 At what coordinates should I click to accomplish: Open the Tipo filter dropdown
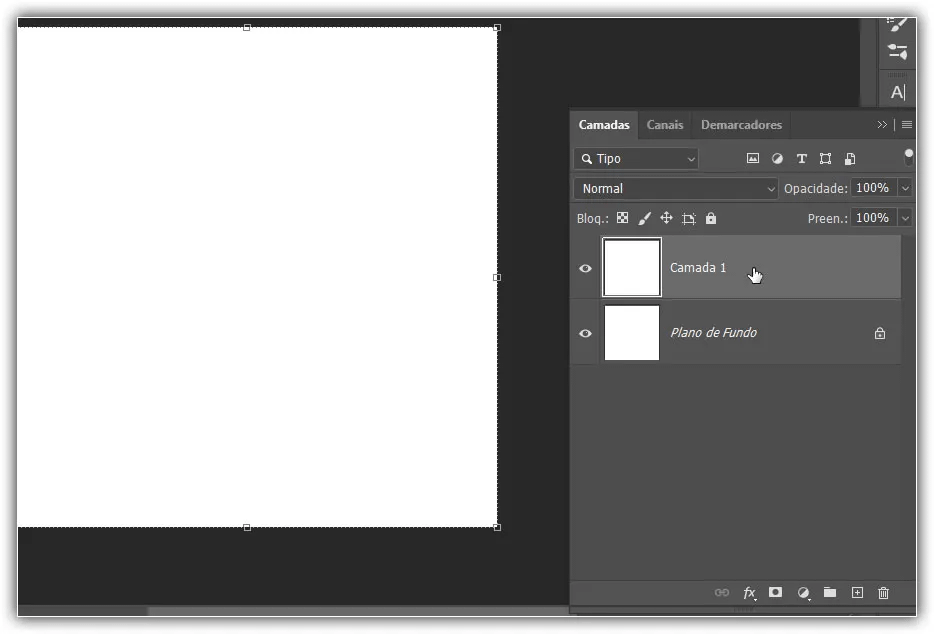pos(636,158)
